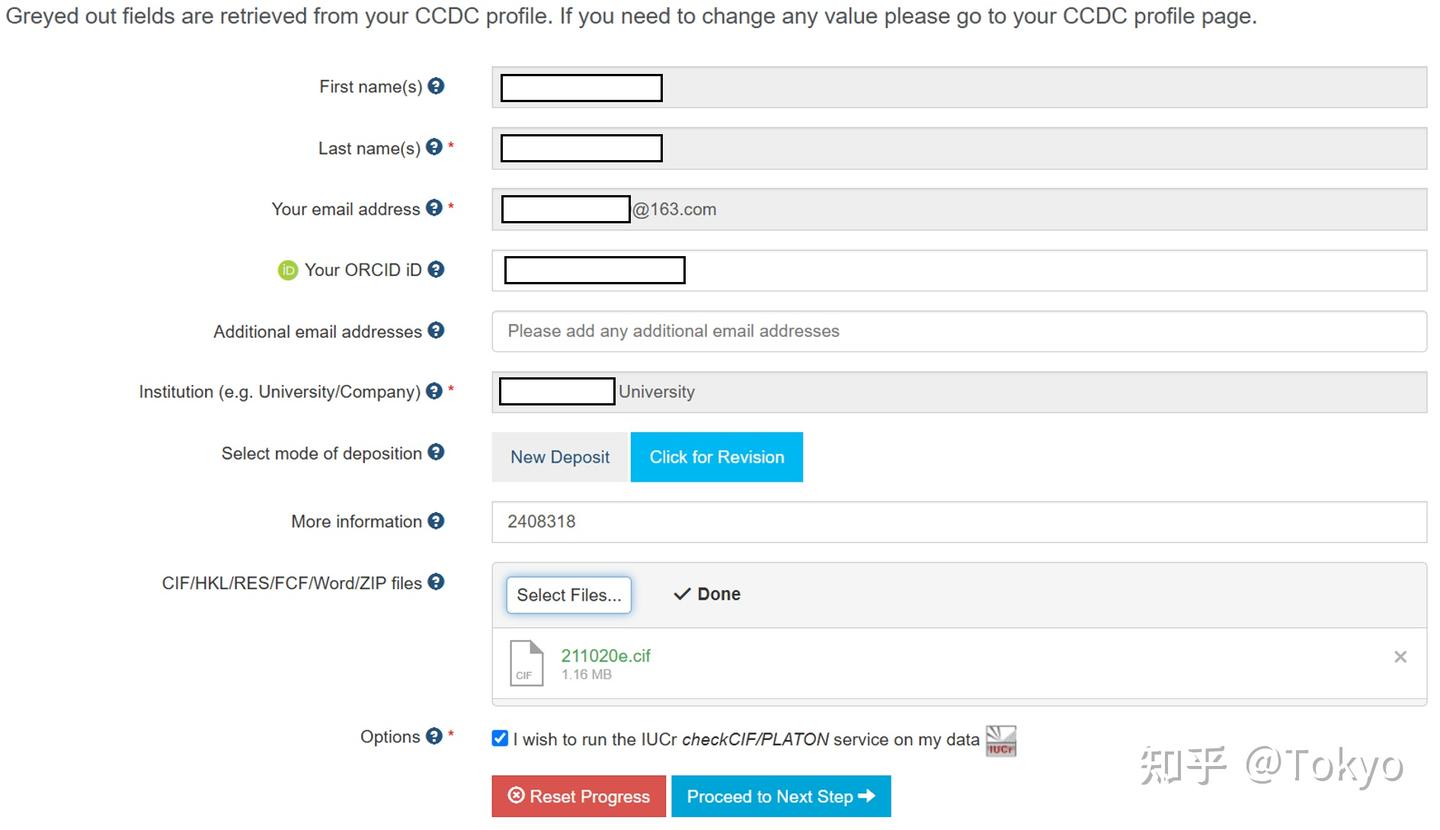Select the New Deposit mode
Screen dimensions: 1440x830
pos(560,457)
